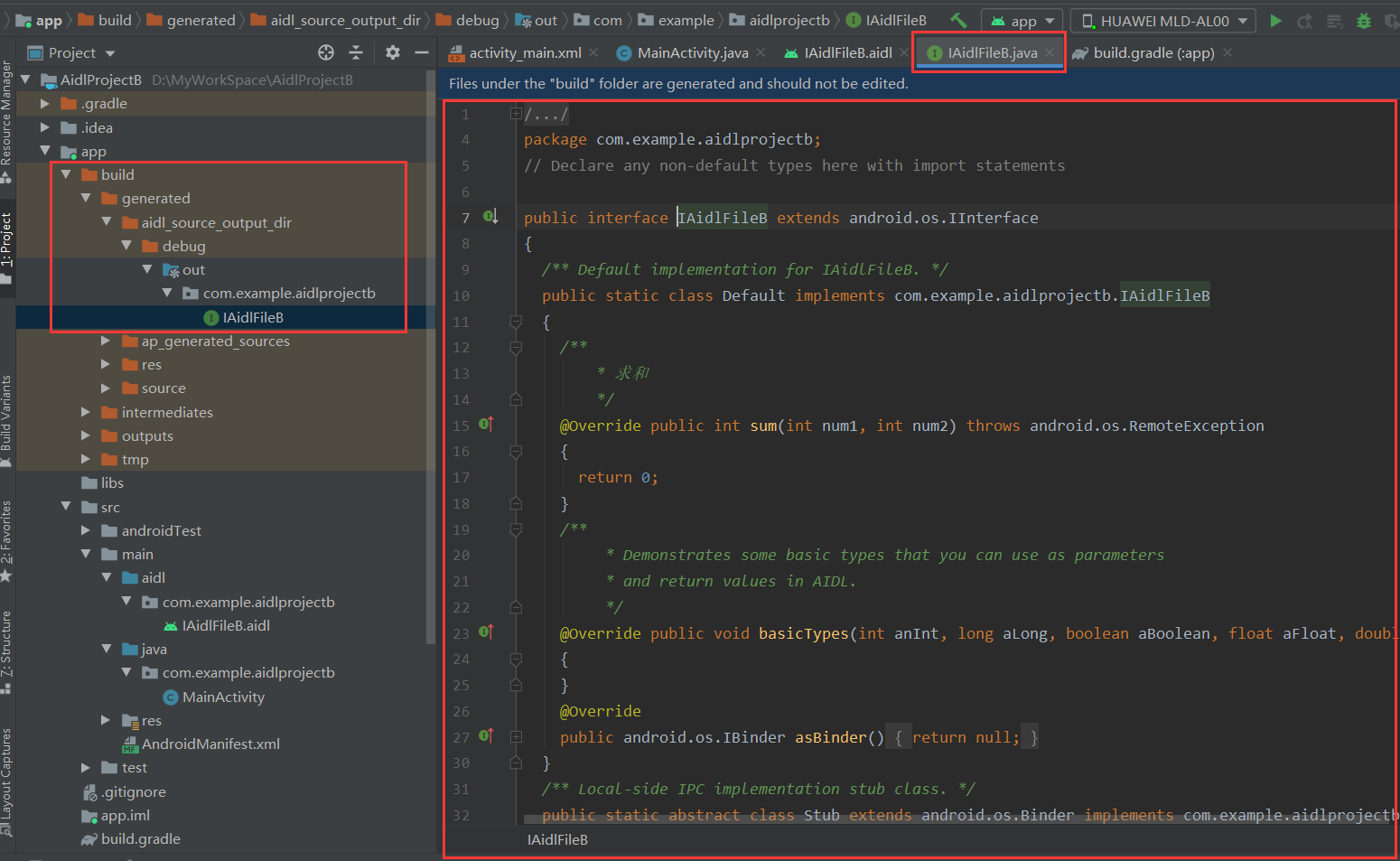Collapse the AidlProjectB root node
The height and width of the screenshot is (861, 1400).
coord(26,80)
